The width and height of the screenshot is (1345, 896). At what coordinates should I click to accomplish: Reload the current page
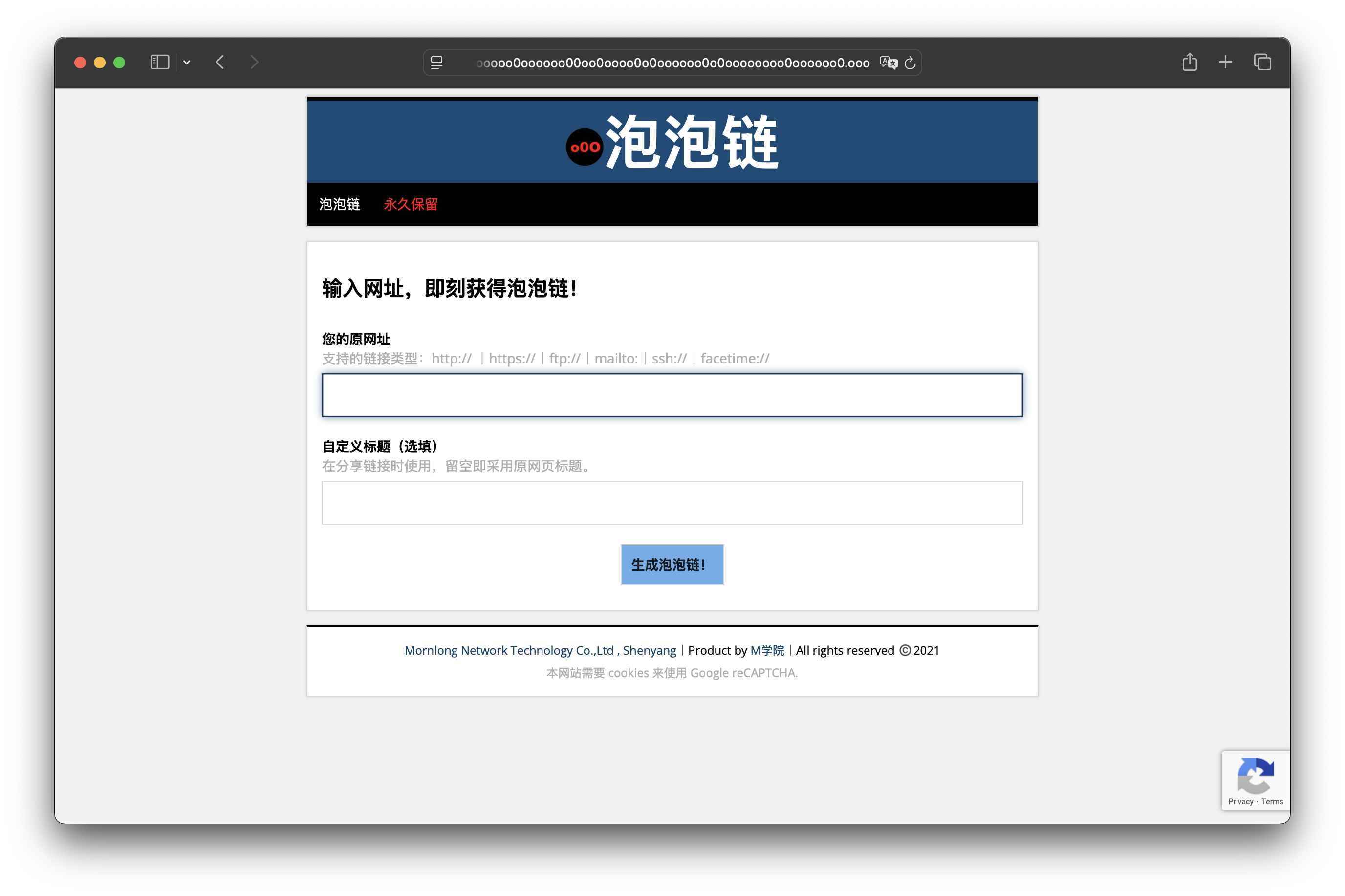[x=910, y=63]
